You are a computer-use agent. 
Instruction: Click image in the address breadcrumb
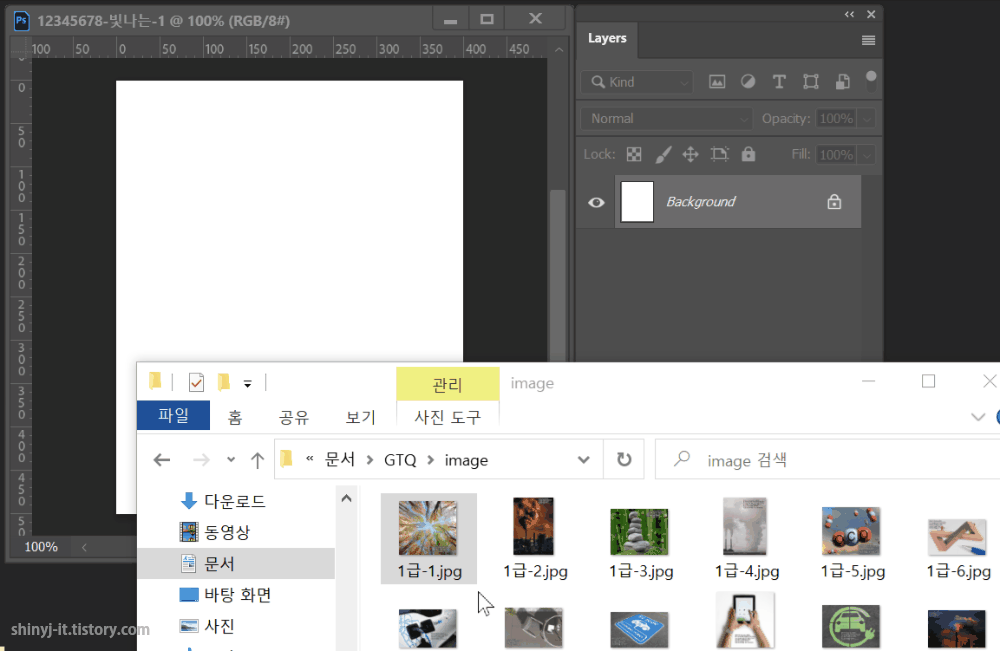pos(466,460)
